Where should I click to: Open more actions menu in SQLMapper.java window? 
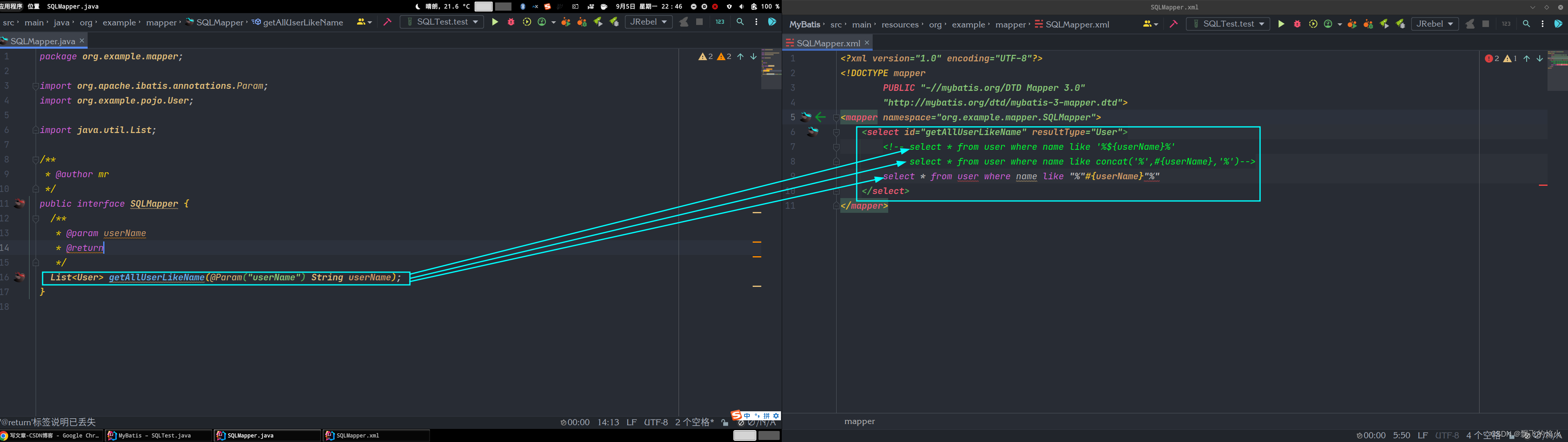[756, 22]
